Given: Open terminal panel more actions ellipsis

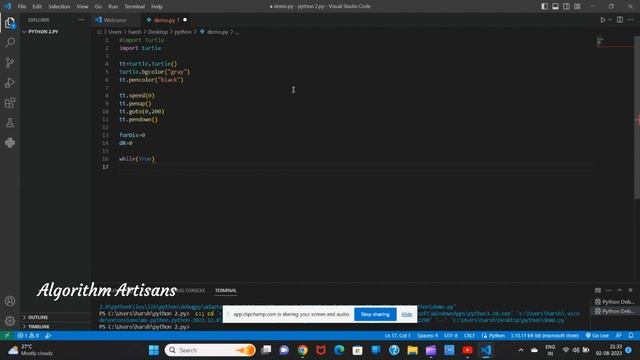Looking at the screenshot, I should pyautogui.click(x=609, y=290).
